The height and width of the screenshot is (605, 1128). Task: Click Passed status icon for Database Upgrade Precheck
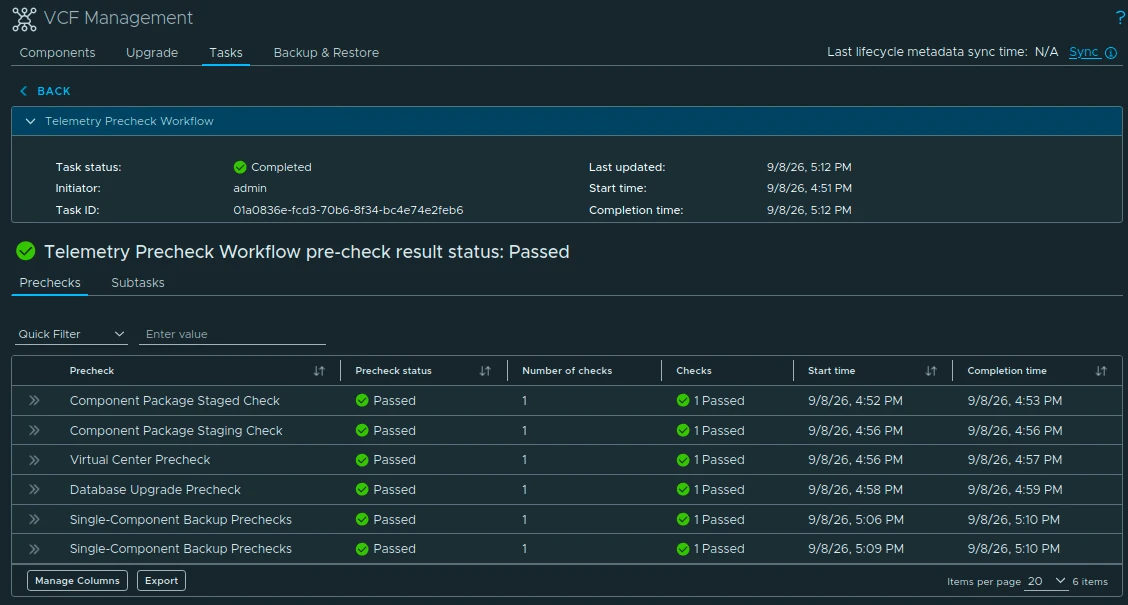point(362,490)
